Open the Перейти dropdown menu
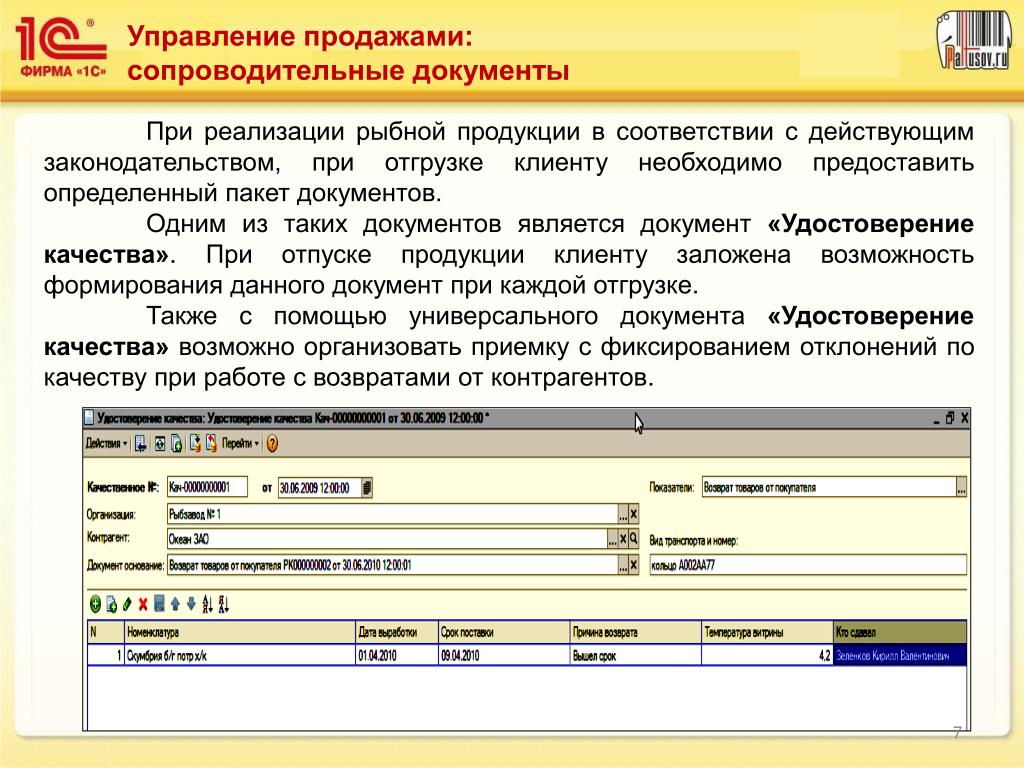The width and height of the screenshot is (1024, 768). [240, 443]
